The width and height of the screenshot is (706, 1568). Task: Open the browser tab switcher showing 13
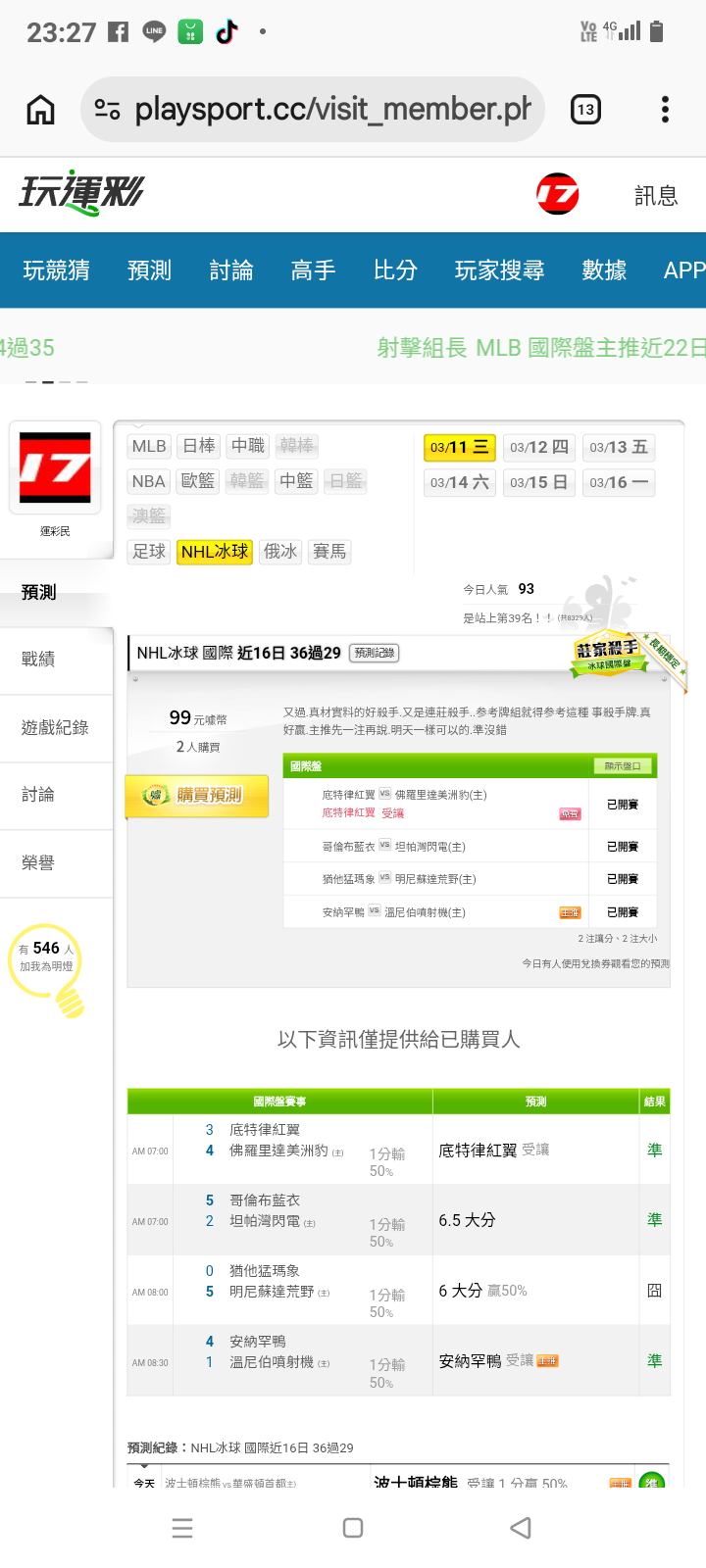coord(585,110)
